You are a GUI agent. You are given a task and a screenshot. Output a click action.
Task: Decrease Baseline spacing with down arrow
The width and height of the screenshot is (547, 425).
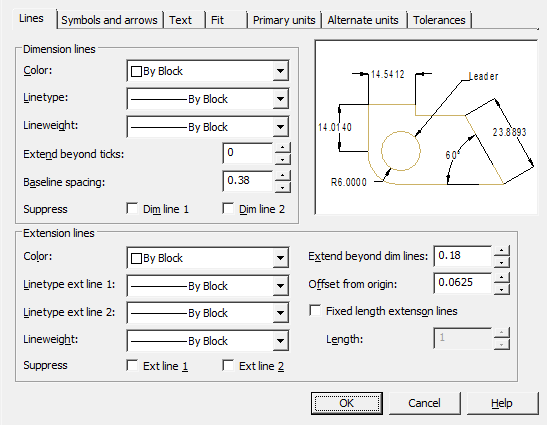pos(283,187)
